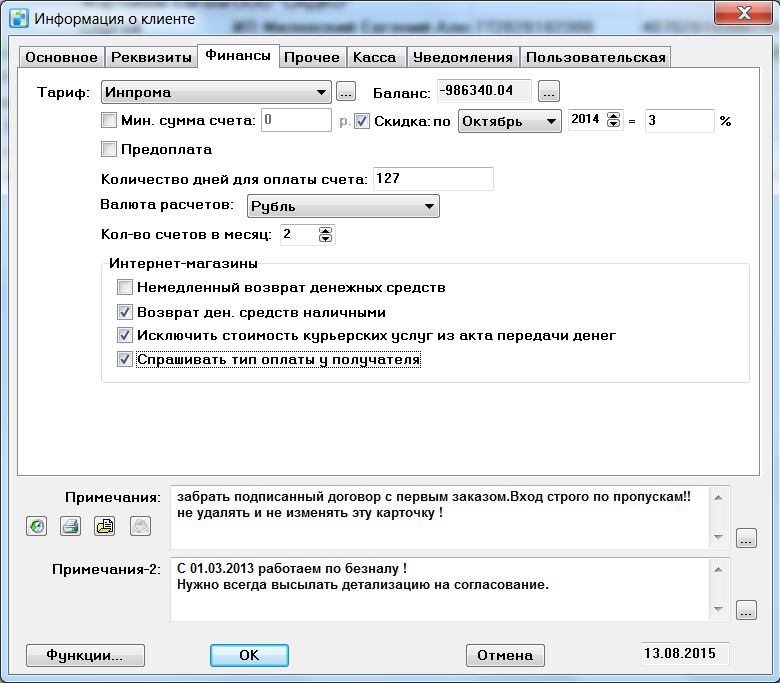Switch to the Реквизиты tab
Screen dimensions: 780x683
point(151,57)
